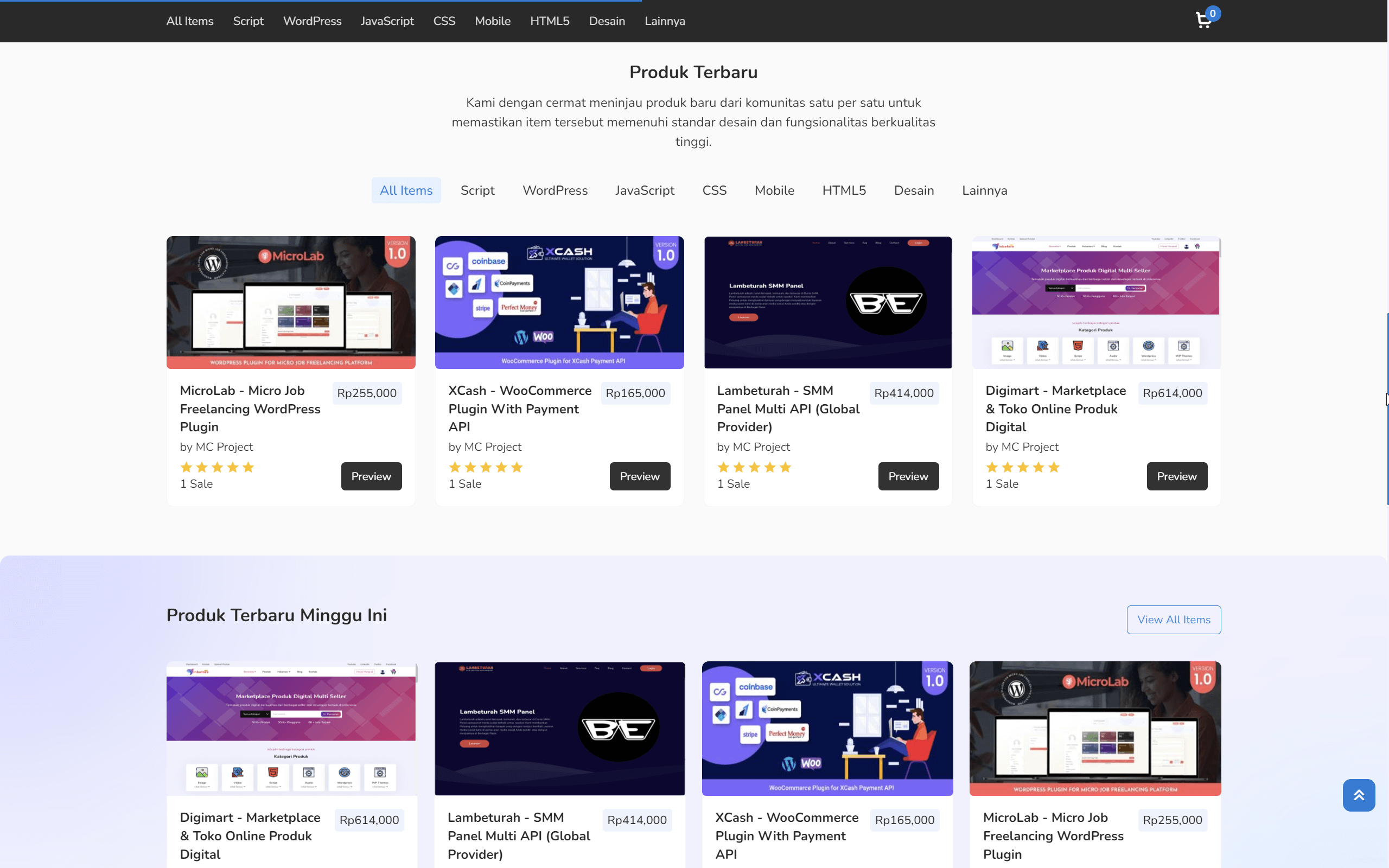Click the Rp614,000 price in Produk Terbaru
Viewport: 1389px width, 868px height.
(x=1173, y=393)
